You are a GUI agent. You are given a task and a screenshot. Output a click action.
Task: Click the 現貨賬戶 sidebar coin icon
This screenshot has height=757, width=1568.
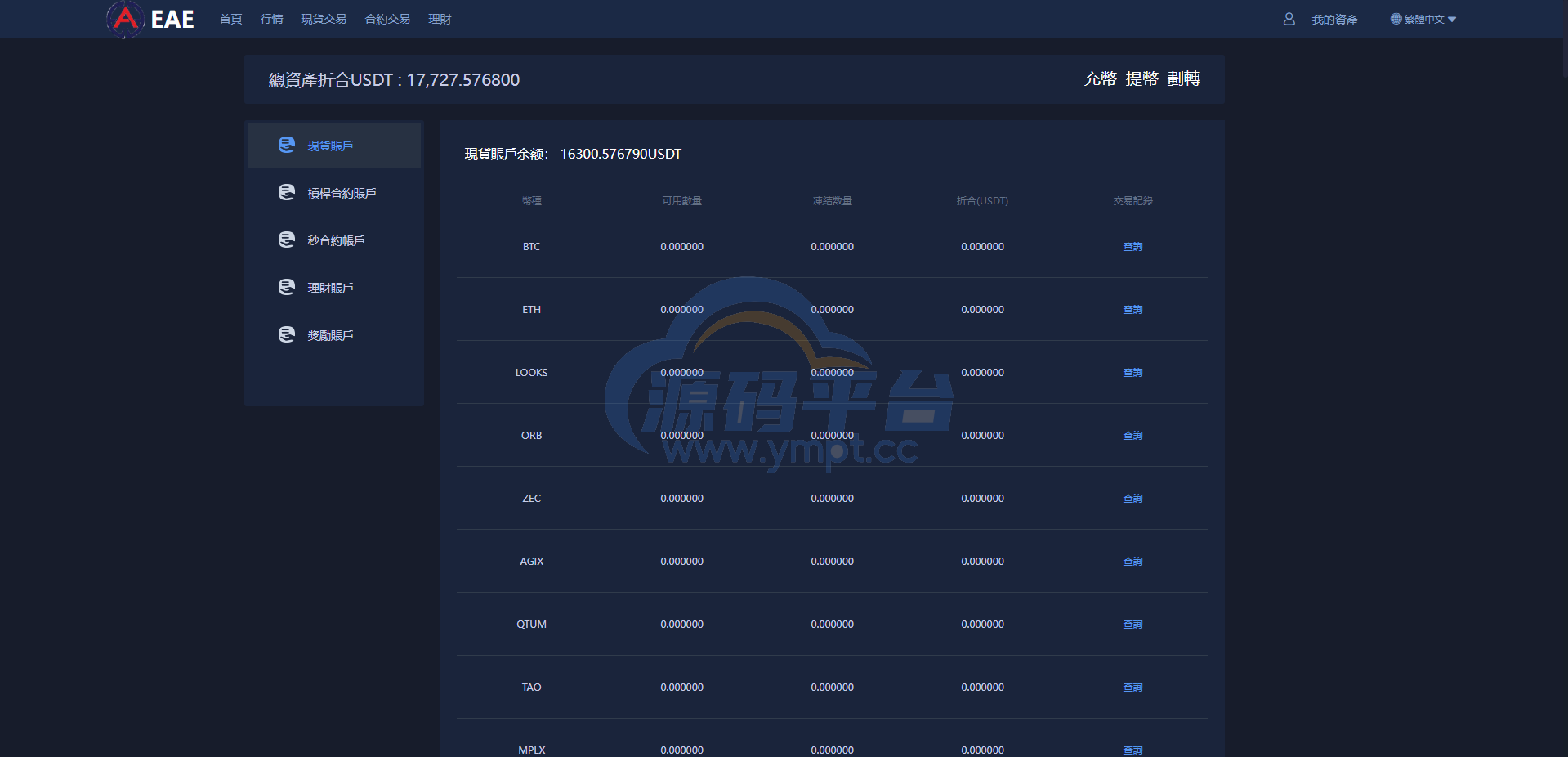[x=286, y=145]
